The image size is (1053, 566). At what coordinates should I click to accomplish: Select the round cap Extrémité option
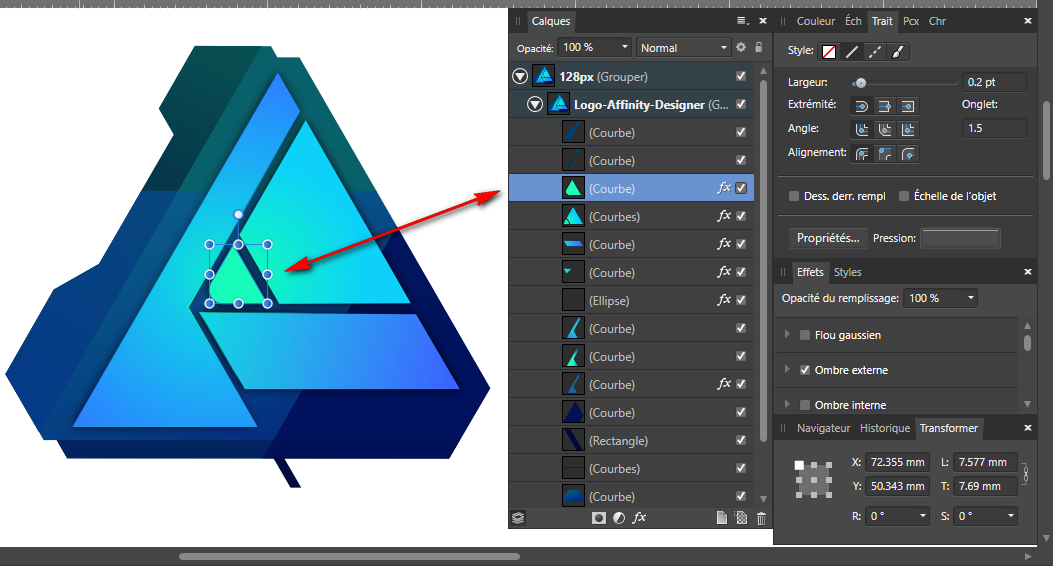[862, 106]
